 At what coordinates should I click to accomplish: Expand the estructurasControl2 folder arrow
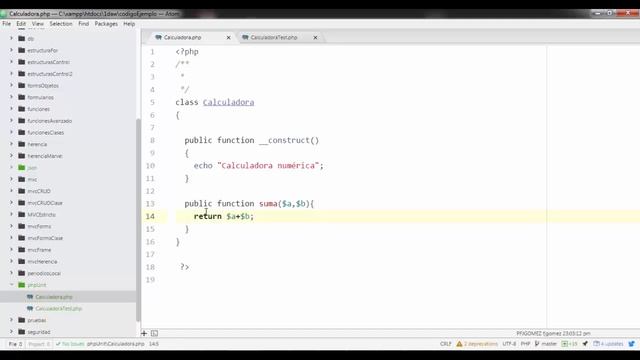(x=11, y=74)
